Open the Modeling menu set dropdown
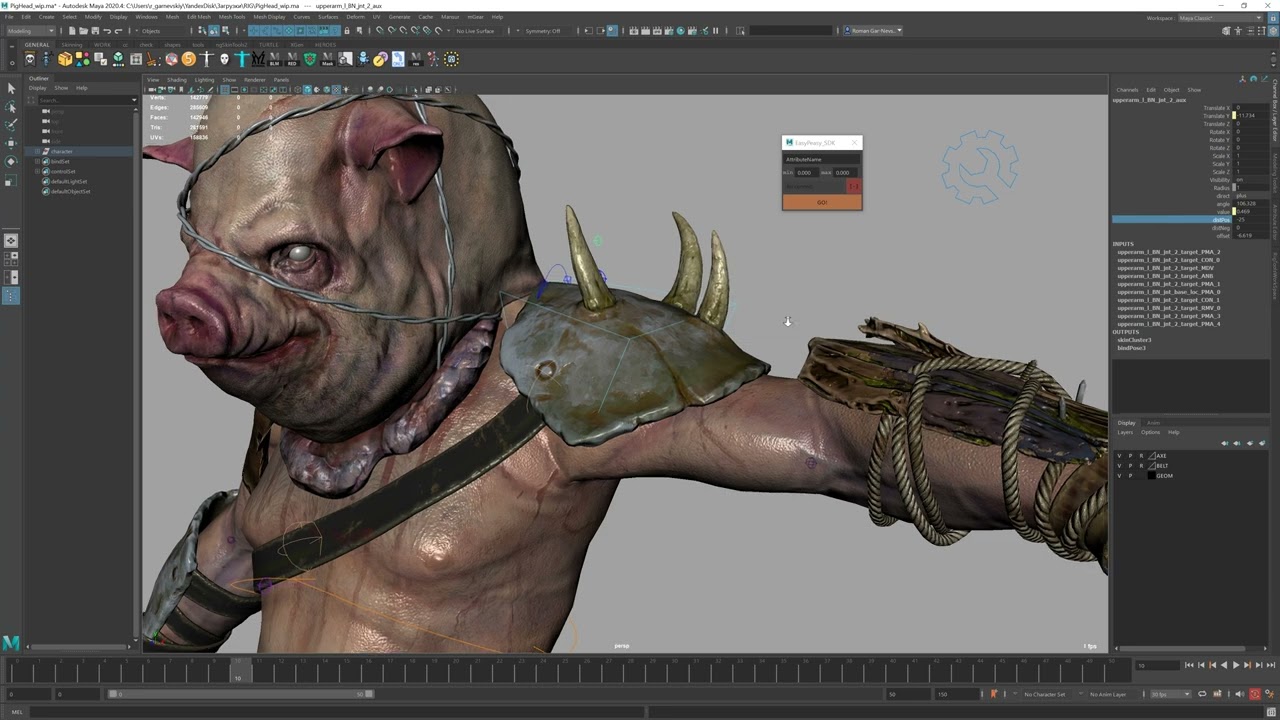The height and width of the screenshot is (720, 1280). click(30, 31)
